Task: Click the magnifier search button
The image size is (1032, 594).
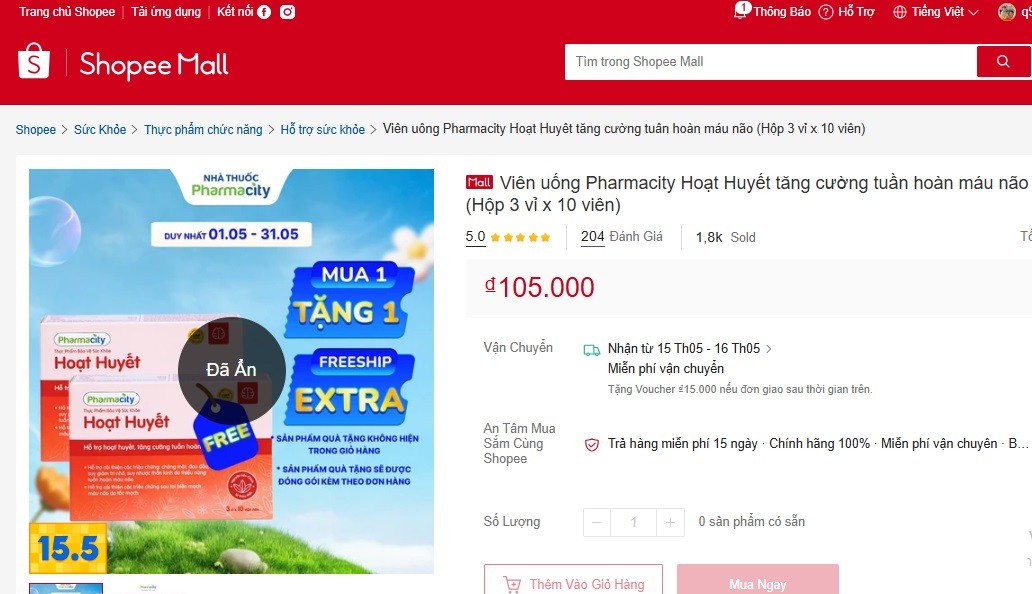Action: [1003, 61]
